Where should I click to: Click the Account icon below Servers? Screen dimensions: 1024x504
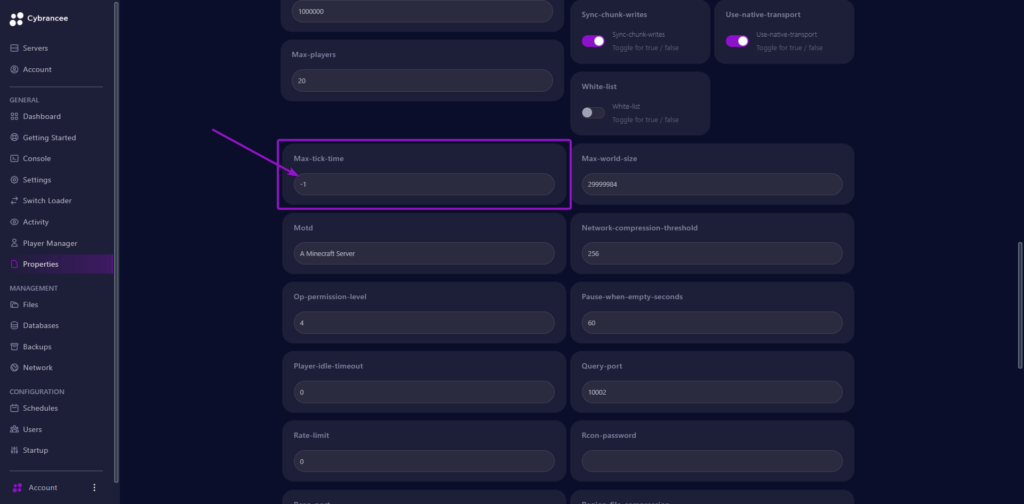pos(14,69)
